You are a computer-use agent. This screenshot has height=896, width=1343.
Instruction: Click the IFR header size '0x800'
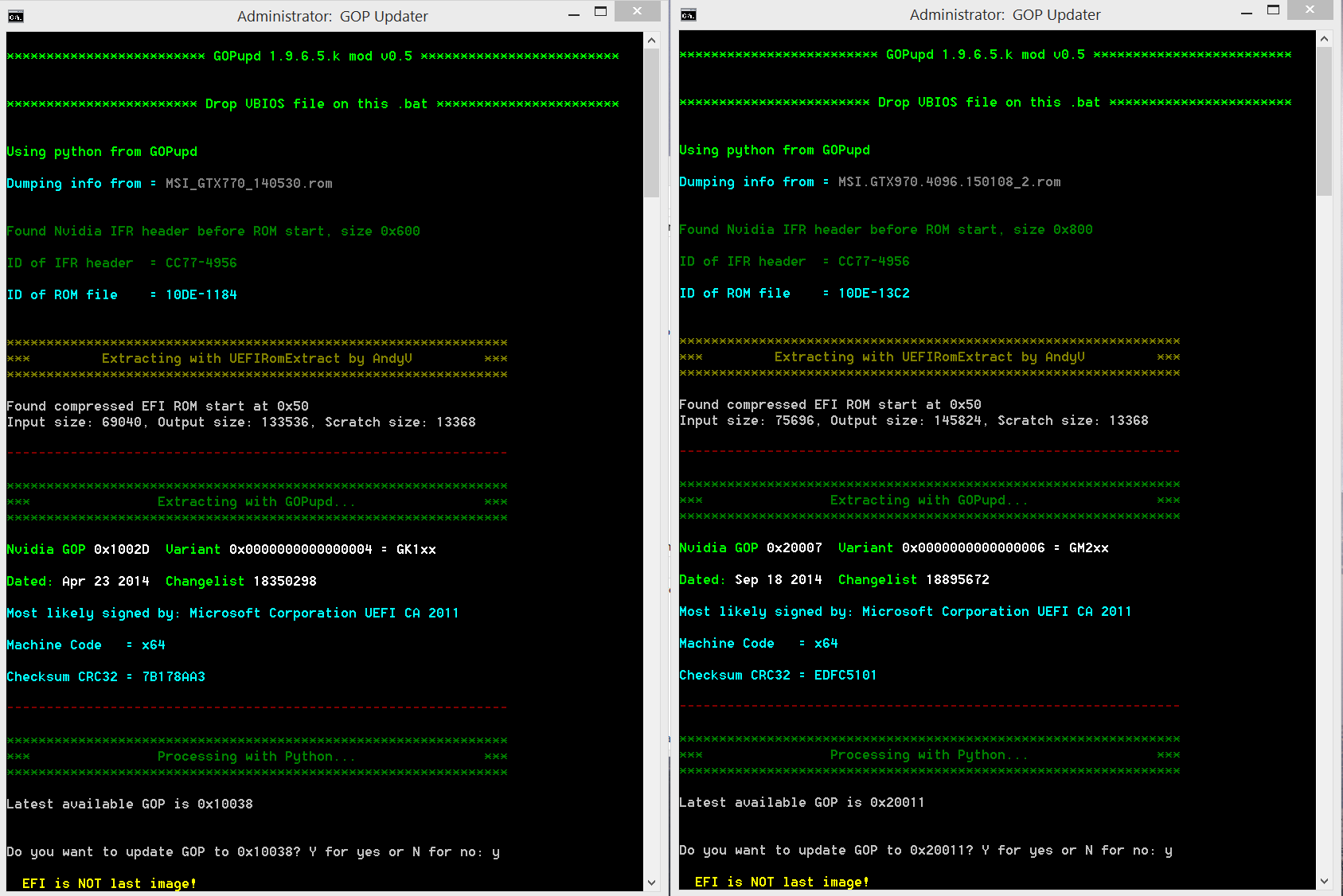click(1073, 230)
